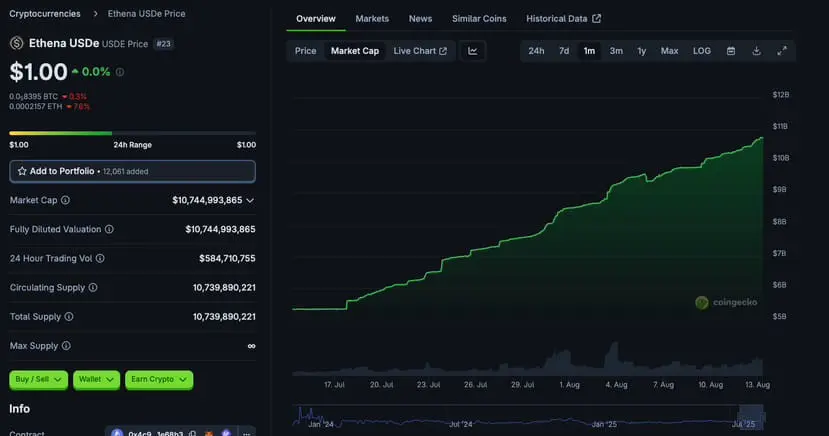The width and height of the screenshot is (829, 436).
Task: Click the navigator mini chart near Jul '24
Action: [x=460, y=422]
